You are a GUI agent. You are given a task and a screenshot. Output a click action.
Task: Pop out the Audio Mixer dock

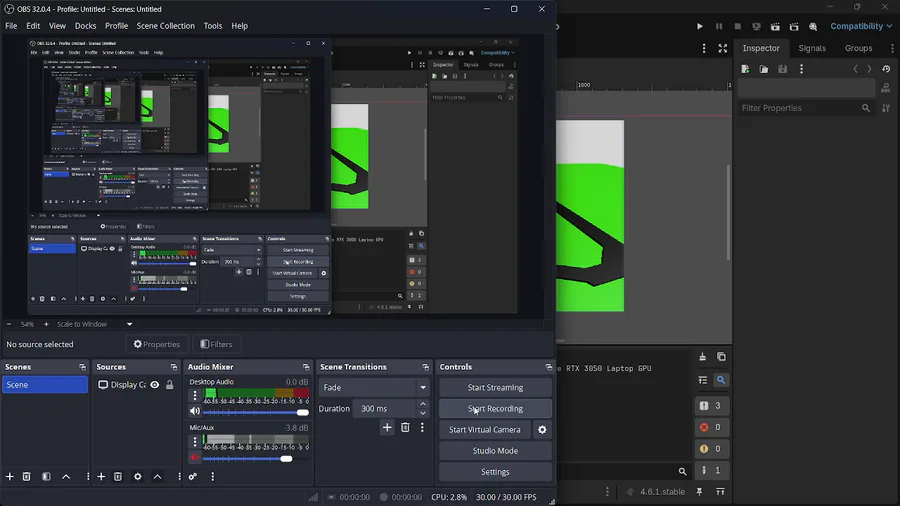306,367
